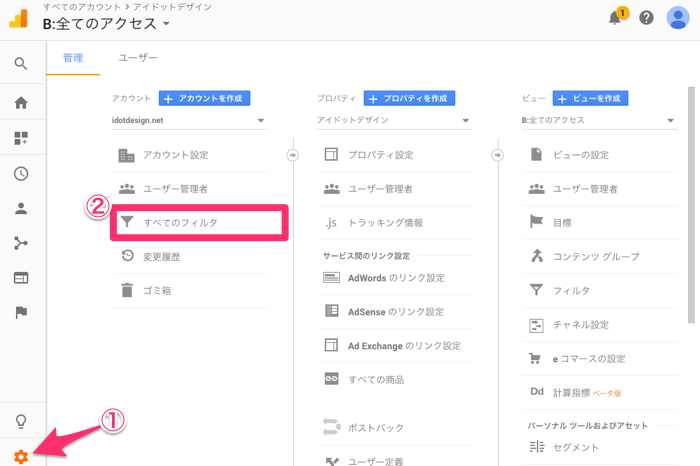Click the search icon in left sidebar
700x466 pixels.
tap(20, 64)
